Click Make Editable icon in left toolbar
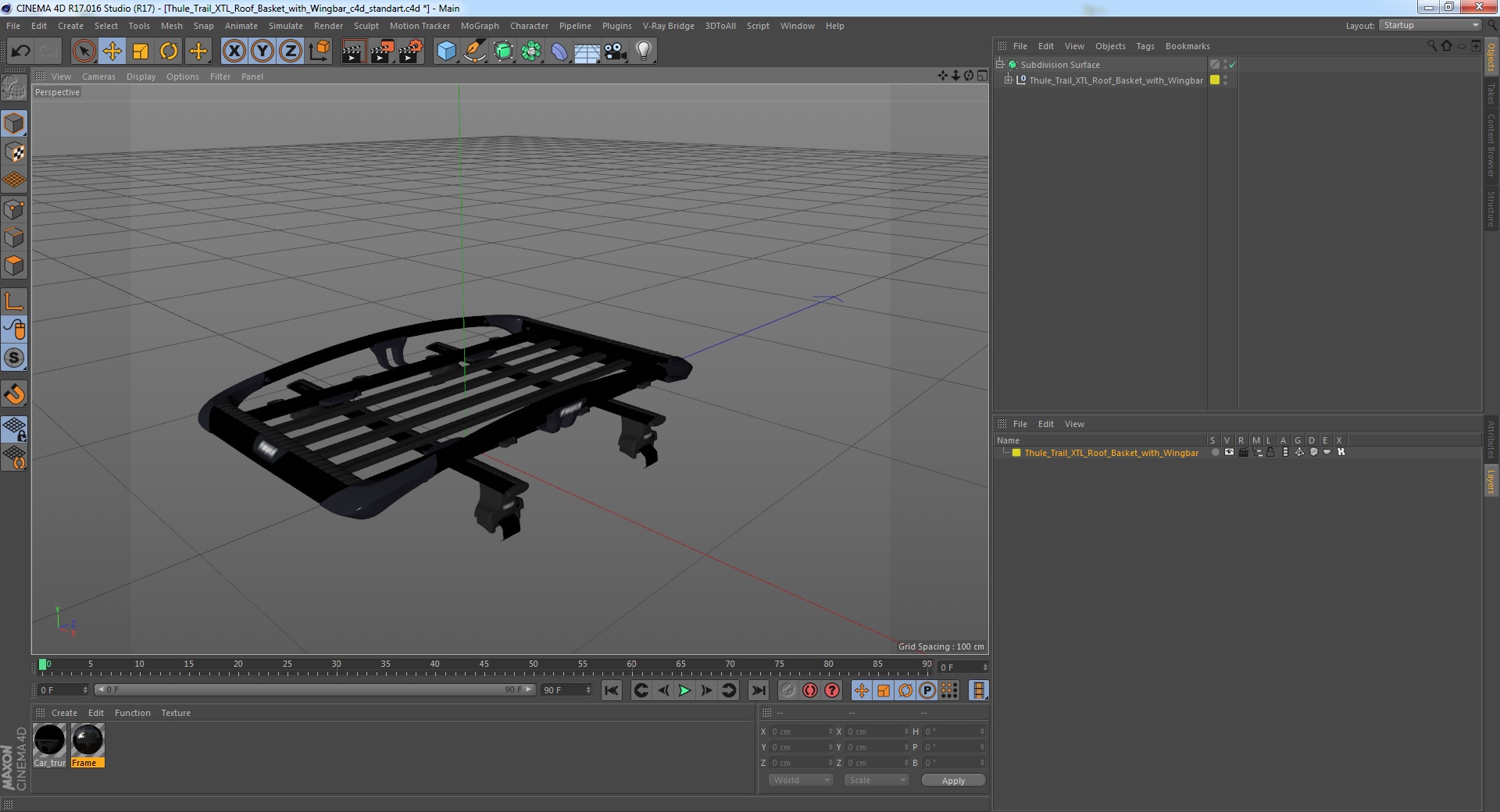The image size is (1500, 812). 14,87
